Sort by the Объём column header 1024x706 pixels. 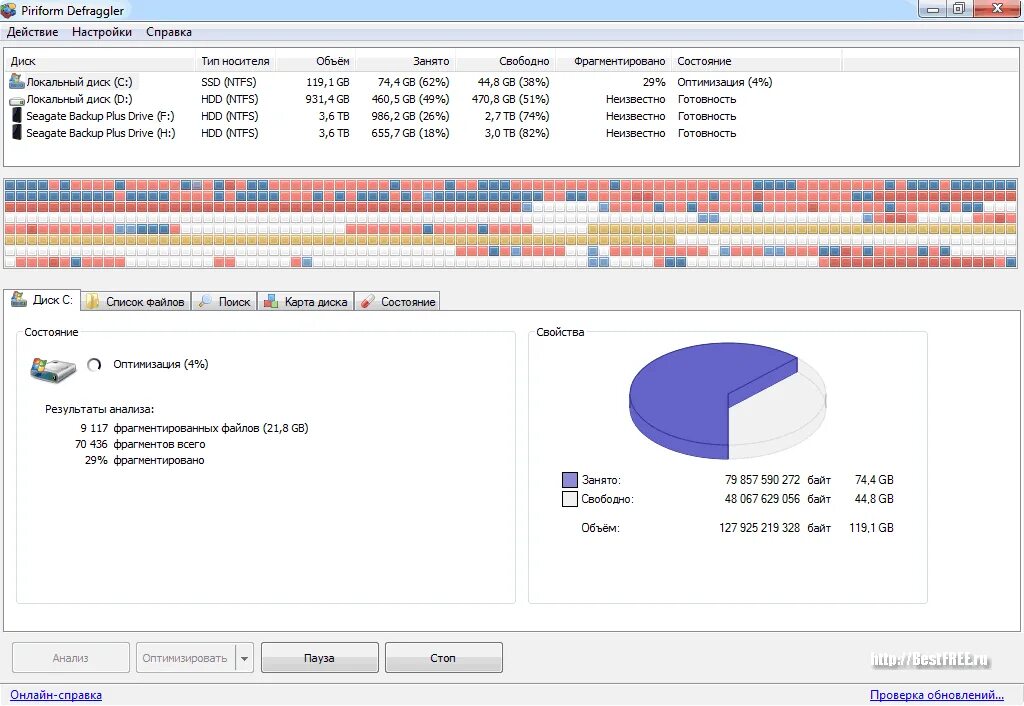pyautogui.click(x=316, y=61)
